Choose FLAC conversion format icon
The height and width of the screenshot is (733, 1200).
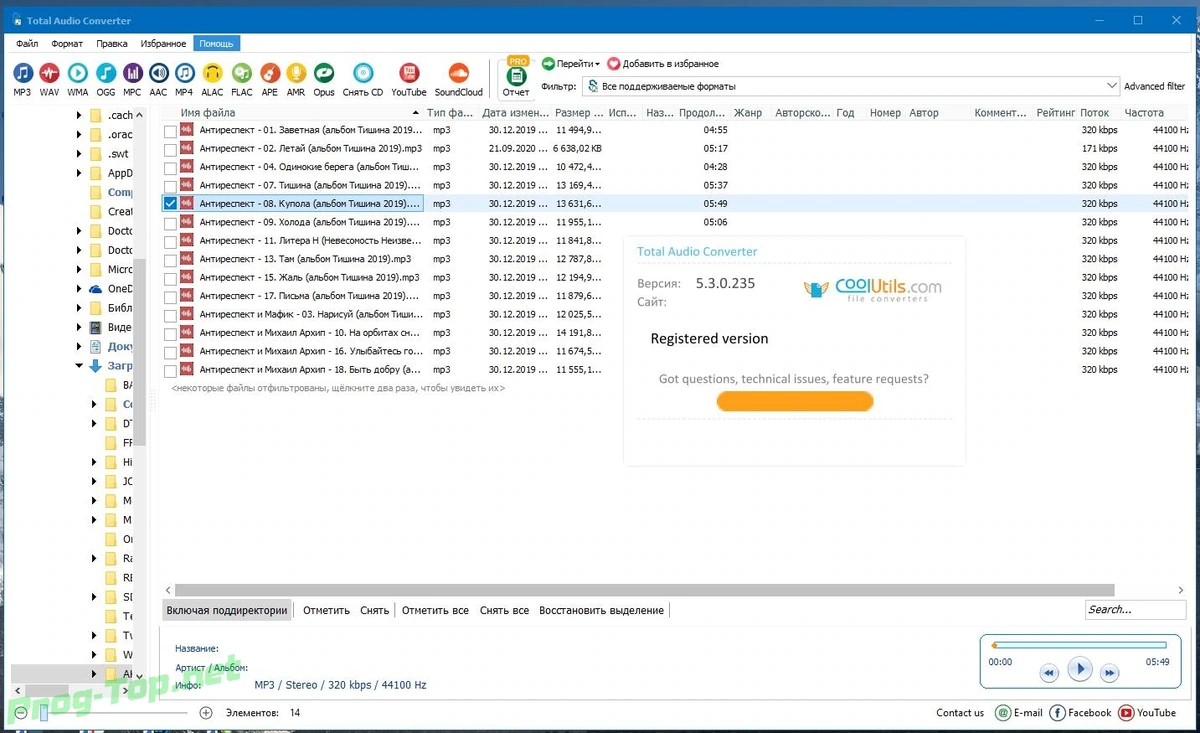click(241, 73)
